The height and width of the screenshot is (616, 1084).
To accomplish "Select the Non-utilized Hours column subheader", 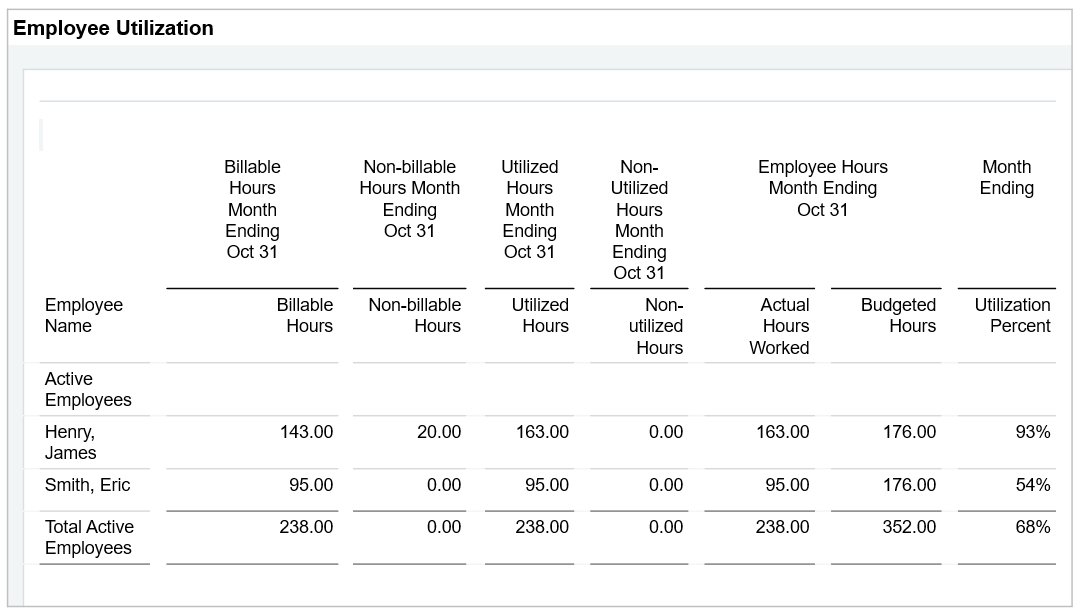I will click(659, 326).
